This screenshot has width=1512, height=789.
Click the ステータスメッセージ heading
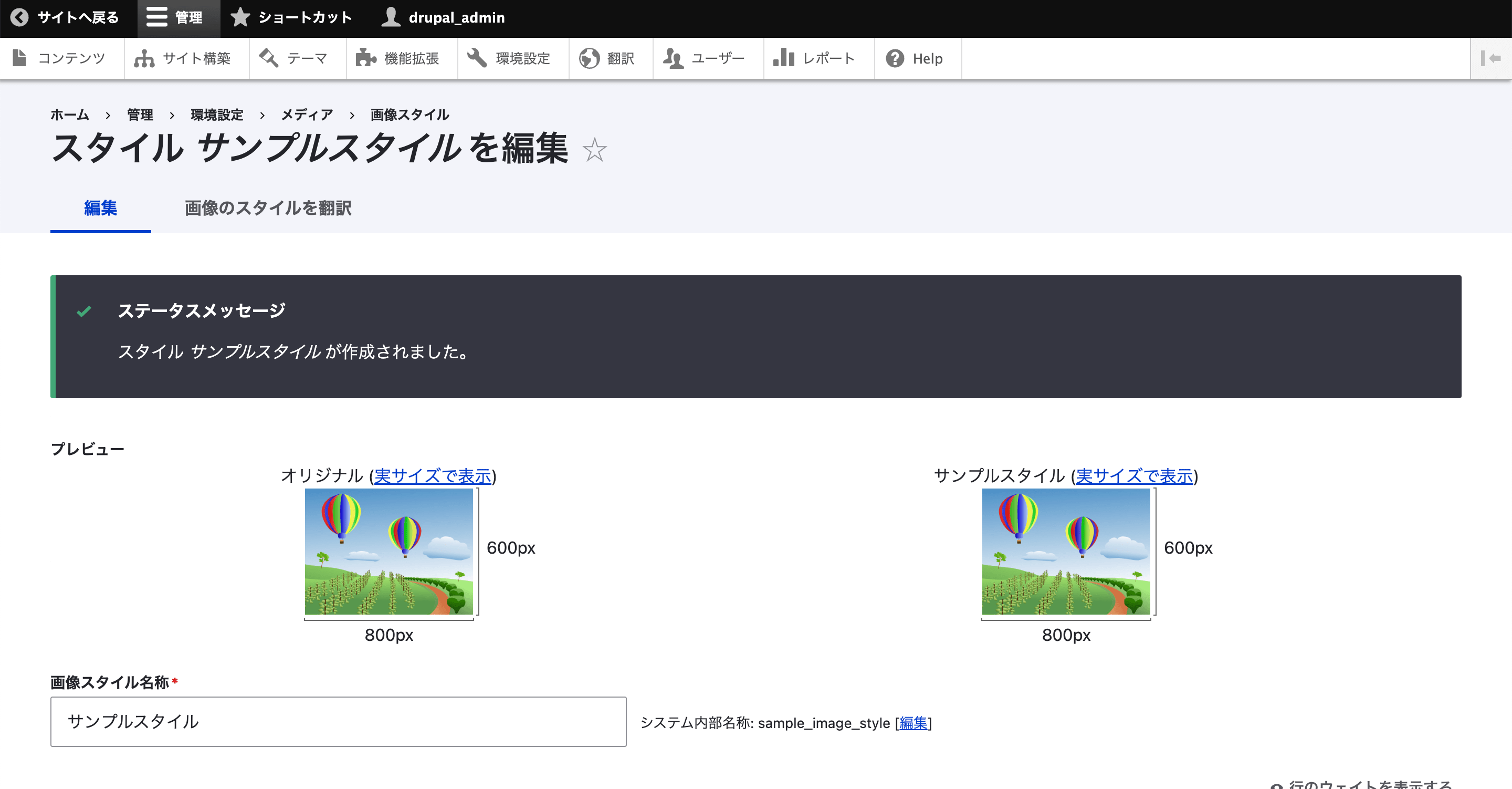[202, 311]
